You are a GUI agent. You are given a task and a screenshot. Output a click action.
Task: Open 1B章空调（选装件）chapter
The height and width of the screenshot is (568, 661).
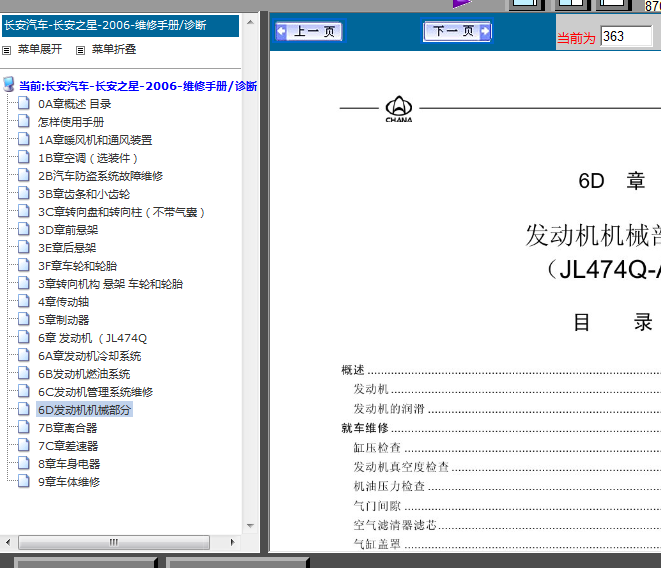click(88, 158)
